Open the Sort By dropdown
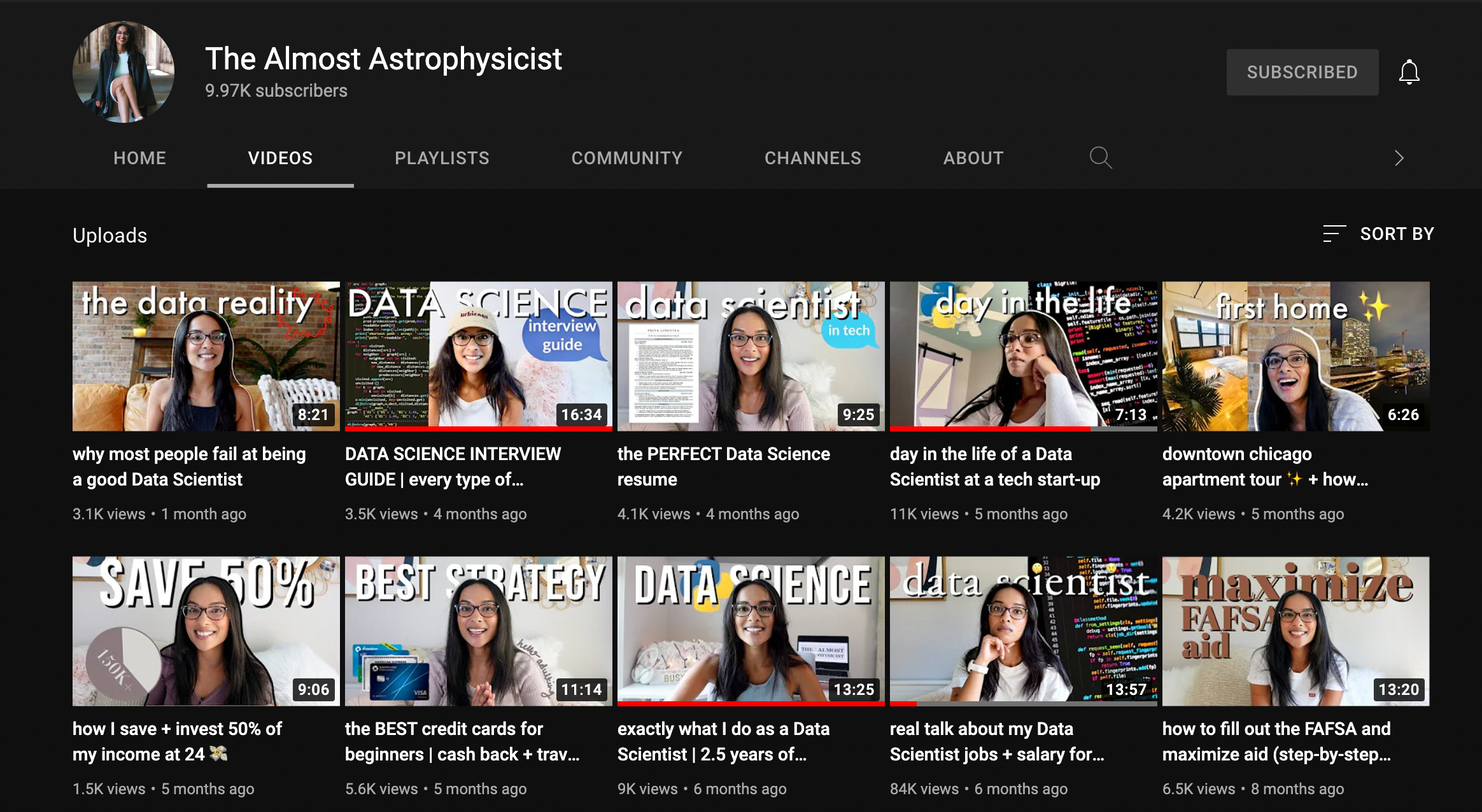Image resolution: width=1482 pixels, height=812 pixels. [1396, 234]
